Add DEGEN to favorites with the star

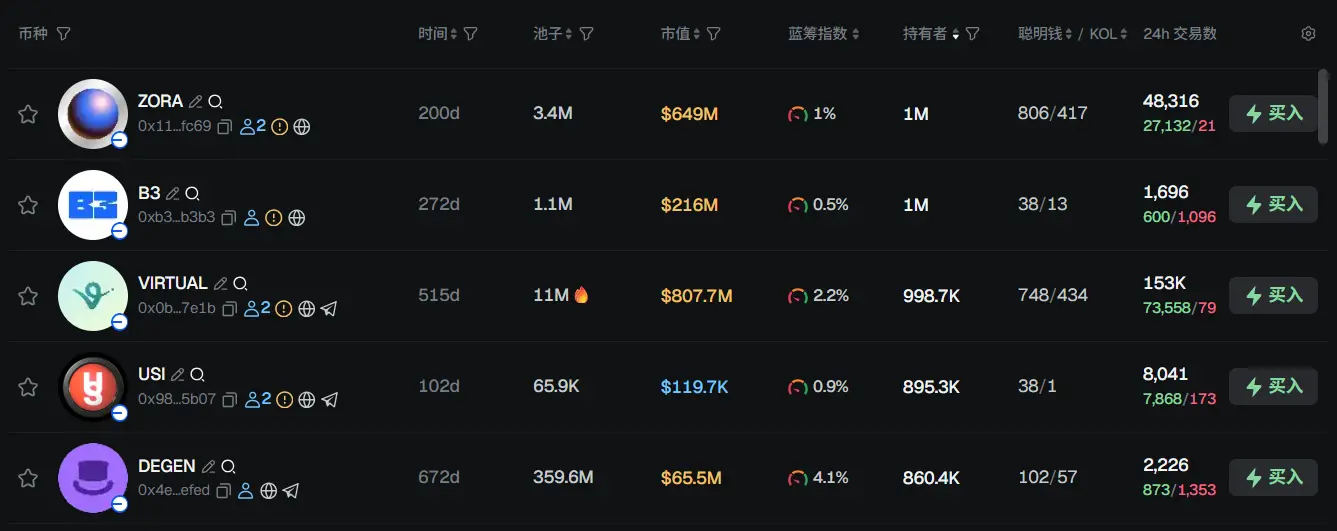[28, 478]
